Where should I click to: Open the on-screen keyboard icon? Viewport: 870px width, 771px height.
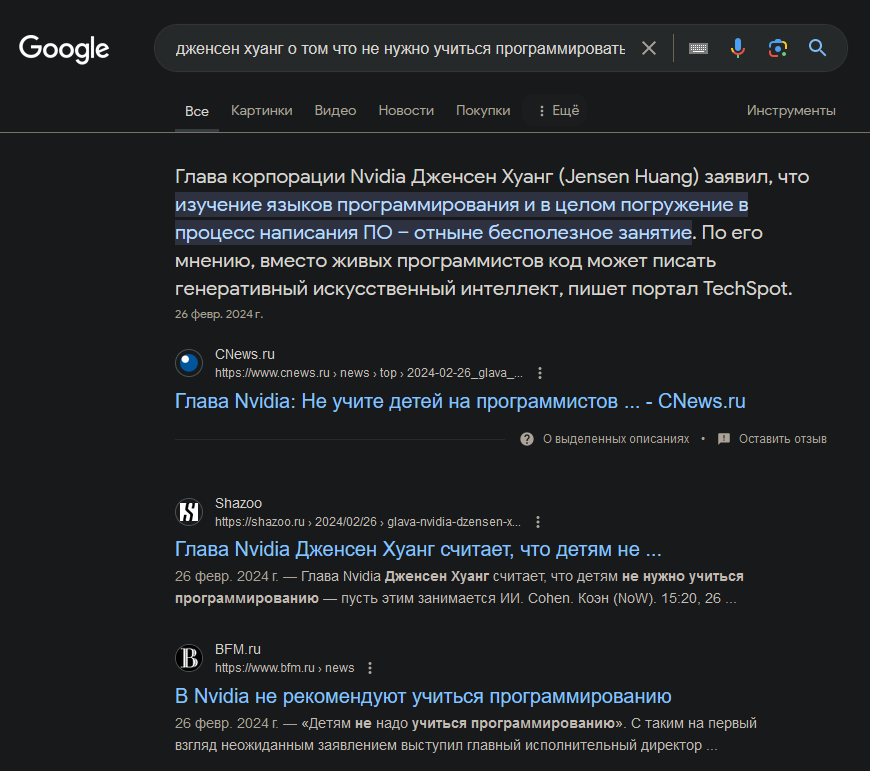pos(698,48)
